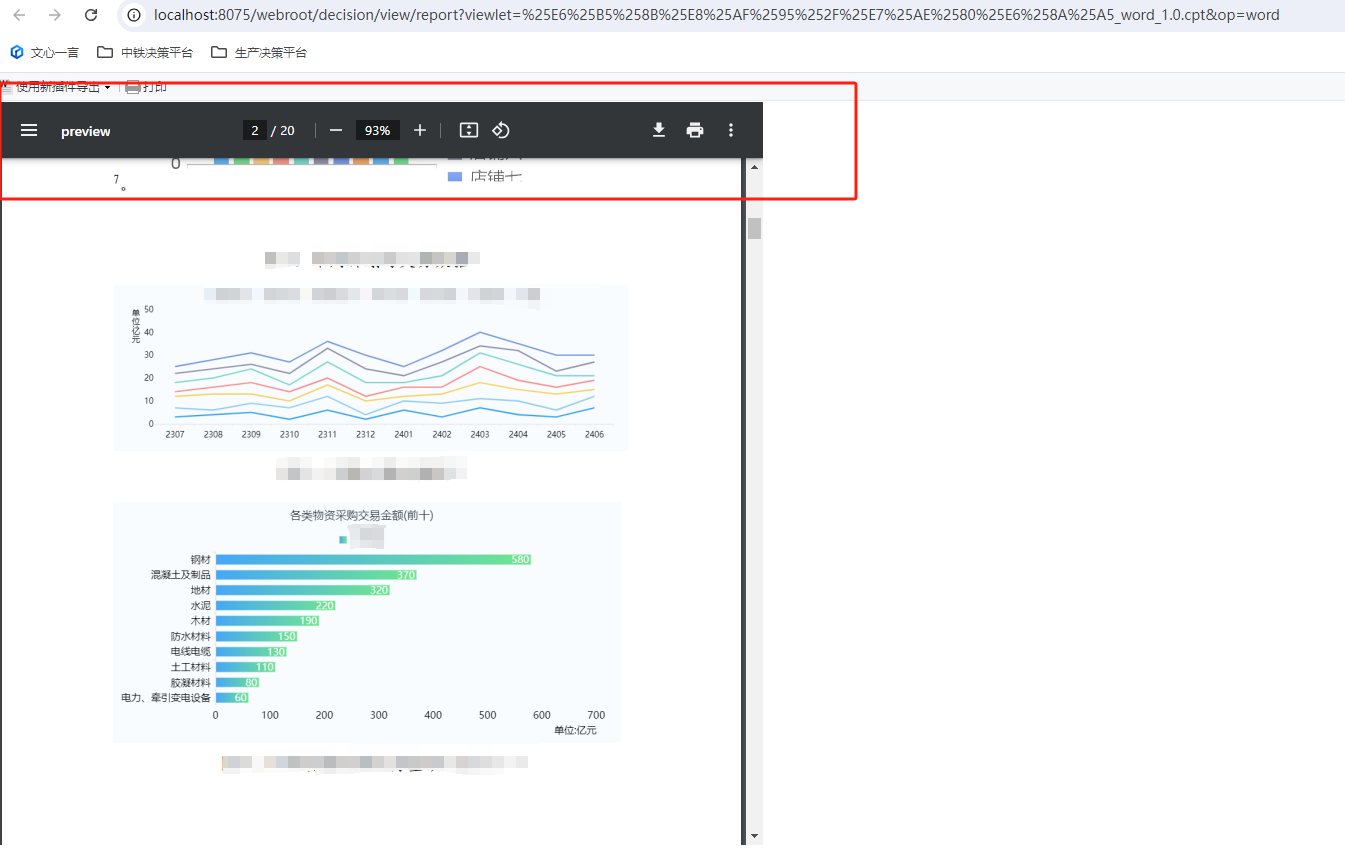
Task: View site information icon in address bar
Action: point(134,15)
